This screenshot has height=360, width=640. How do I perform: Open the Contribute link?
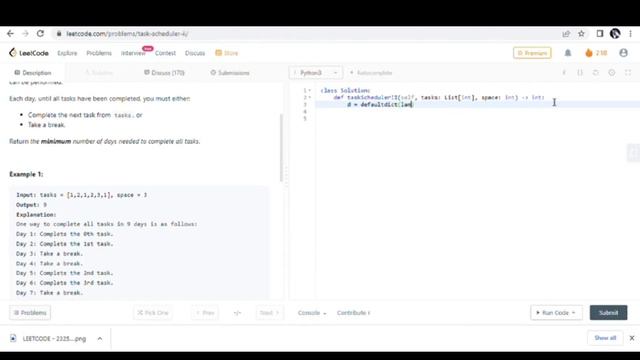pyautogui.click(x=353, y=313)
